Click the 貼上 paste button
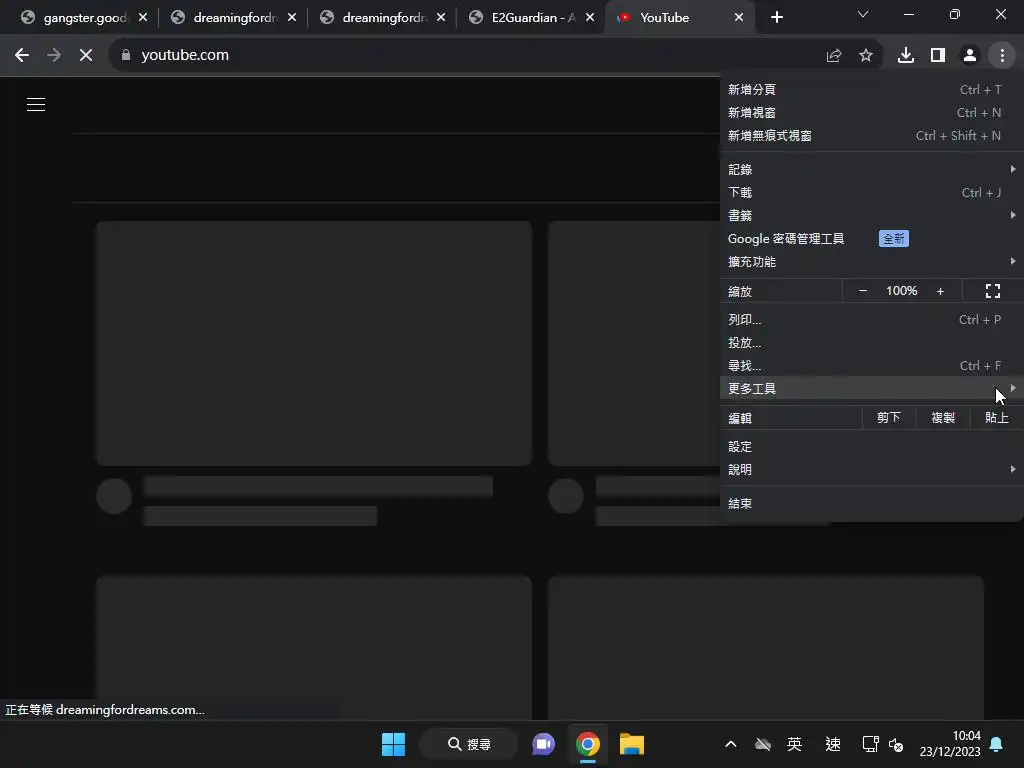The image size is (1024, 768). point(997,418)
